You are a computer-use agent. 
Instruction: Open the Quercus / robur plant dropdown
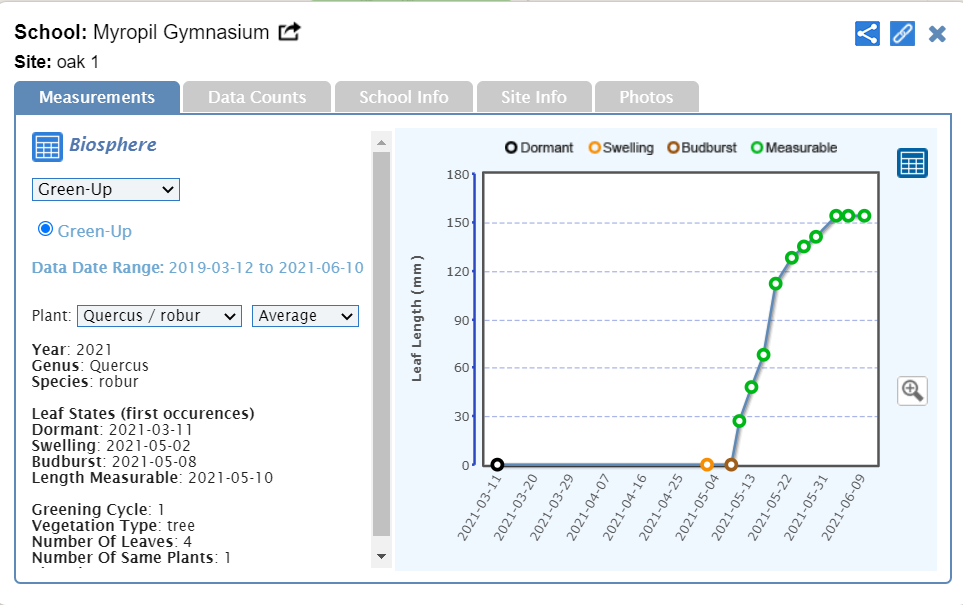(159, 316)
